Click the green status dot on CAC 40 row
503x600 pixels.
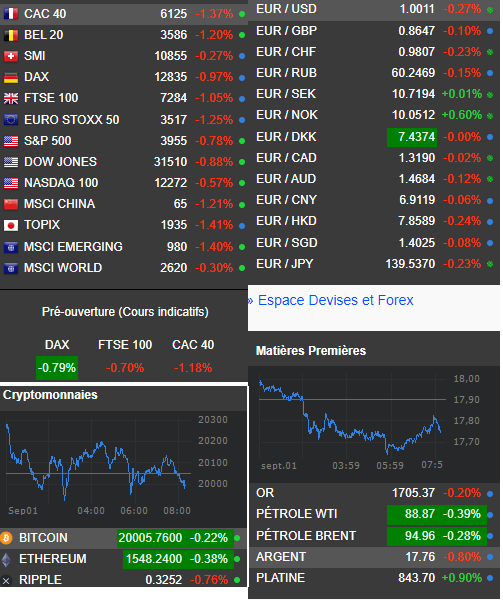[x=242, y=14]
